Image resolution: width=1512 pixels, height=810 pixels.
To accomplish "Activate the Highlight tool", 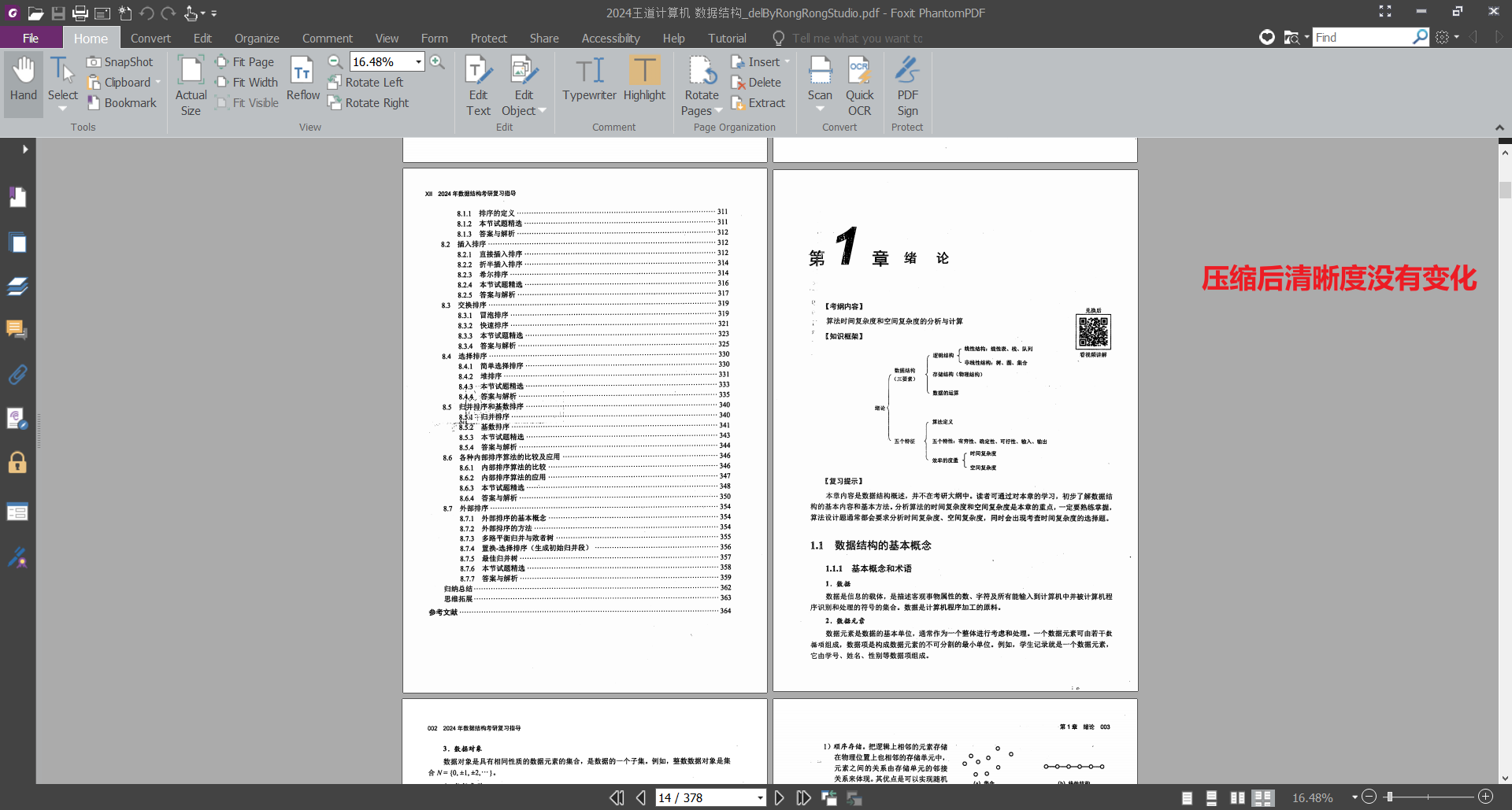I will [x=644, y=80].
